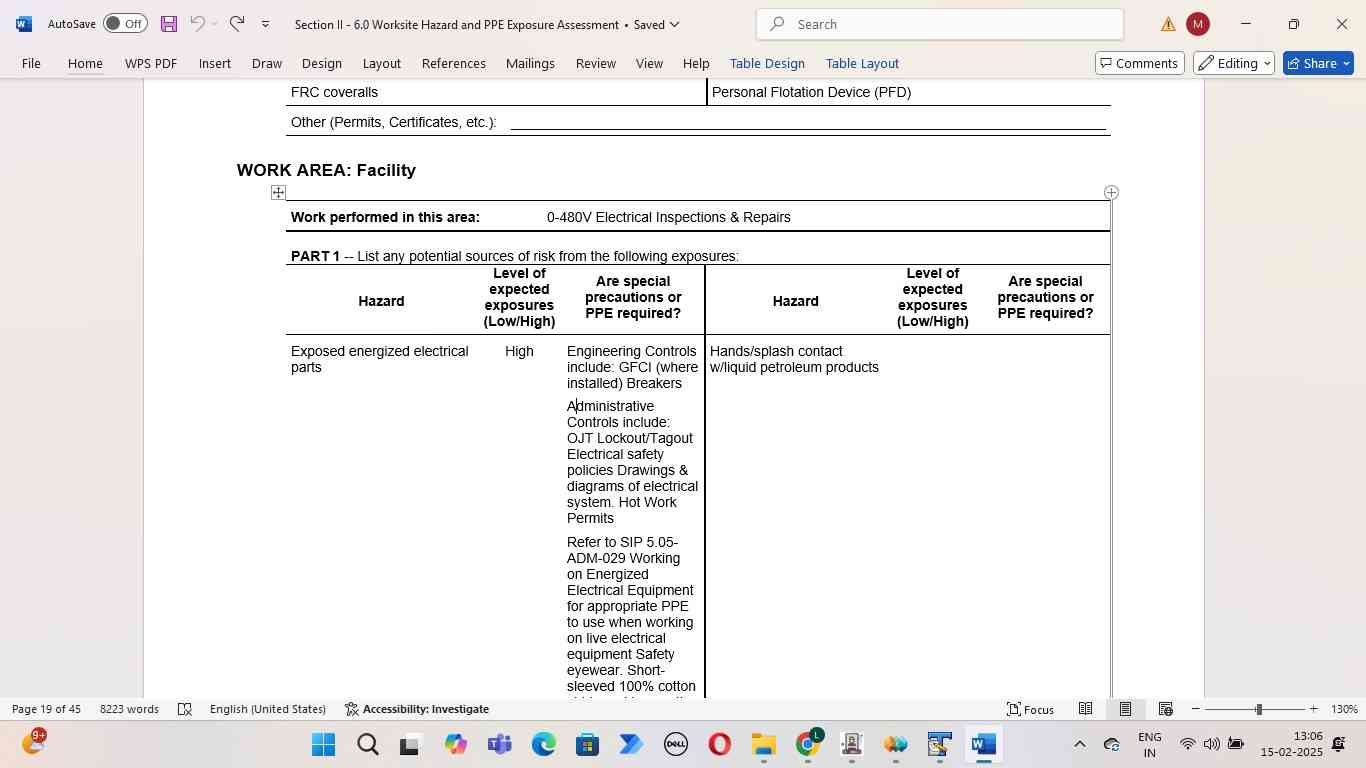Open the Help tab
Screen dimensions: 1366x768
(696, 63)
